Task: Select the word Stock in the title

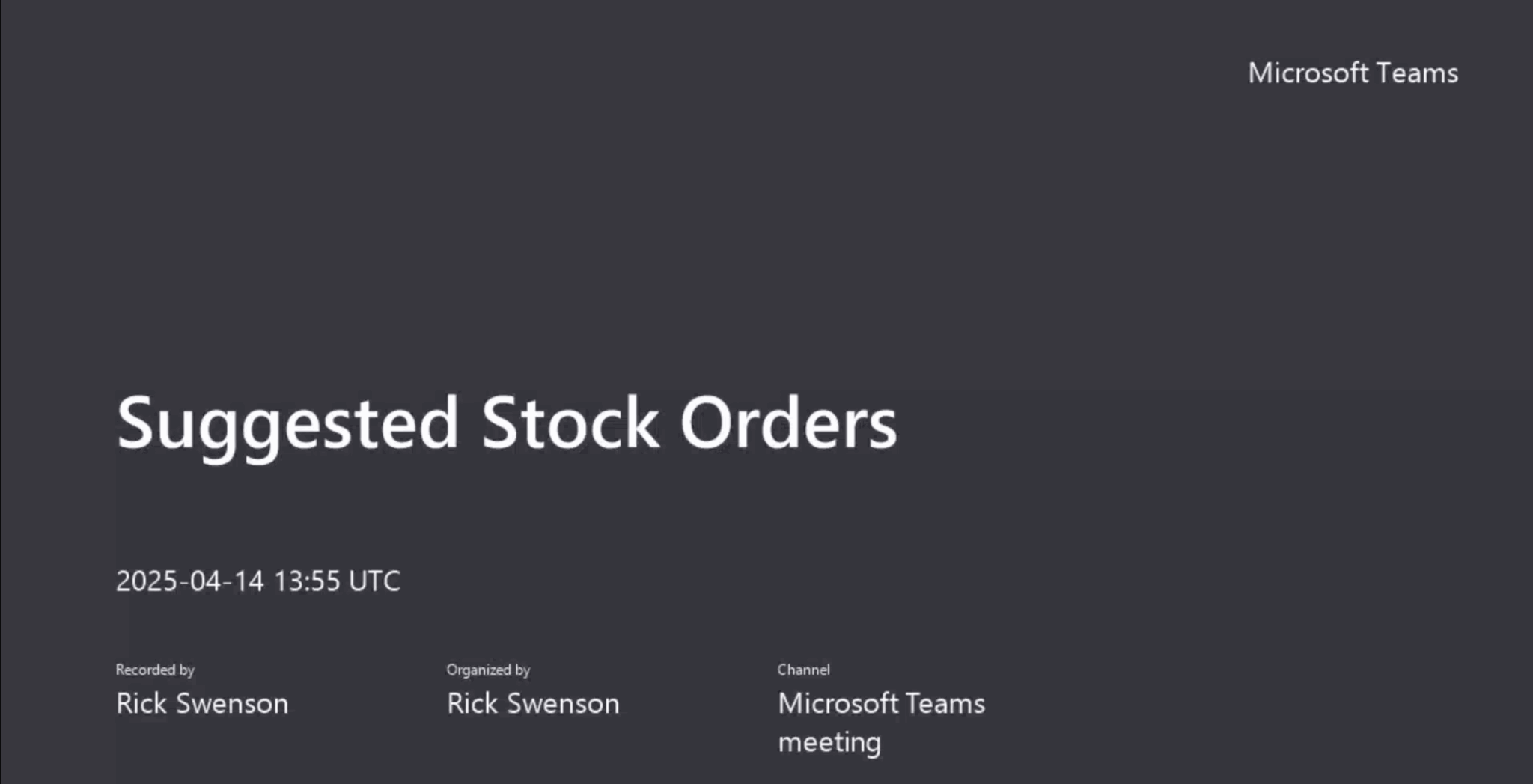Action: click(570, 423)
